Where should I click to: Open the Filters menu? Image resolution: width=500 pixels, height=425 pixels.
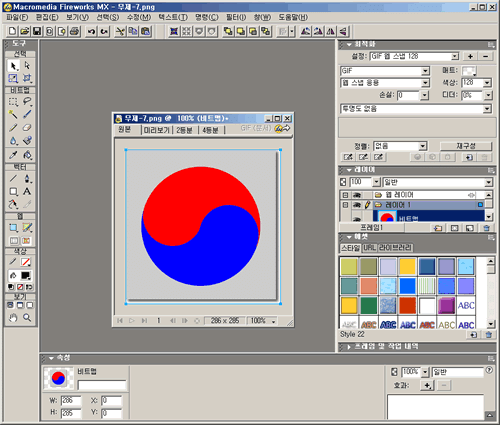point(236,17)
